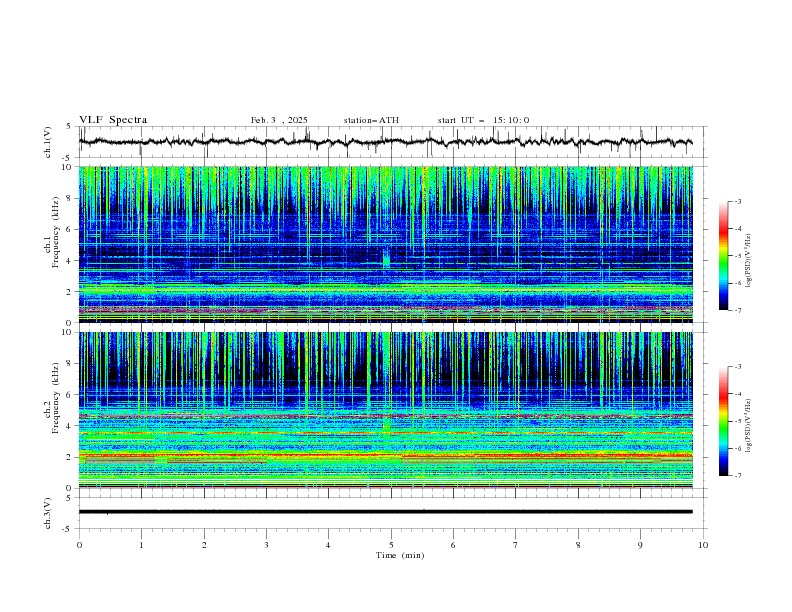The width and height of the screenshot is (792, 612).
Task: Click the "9" minute tick on the time axis
Action: (x=640, y=545)
